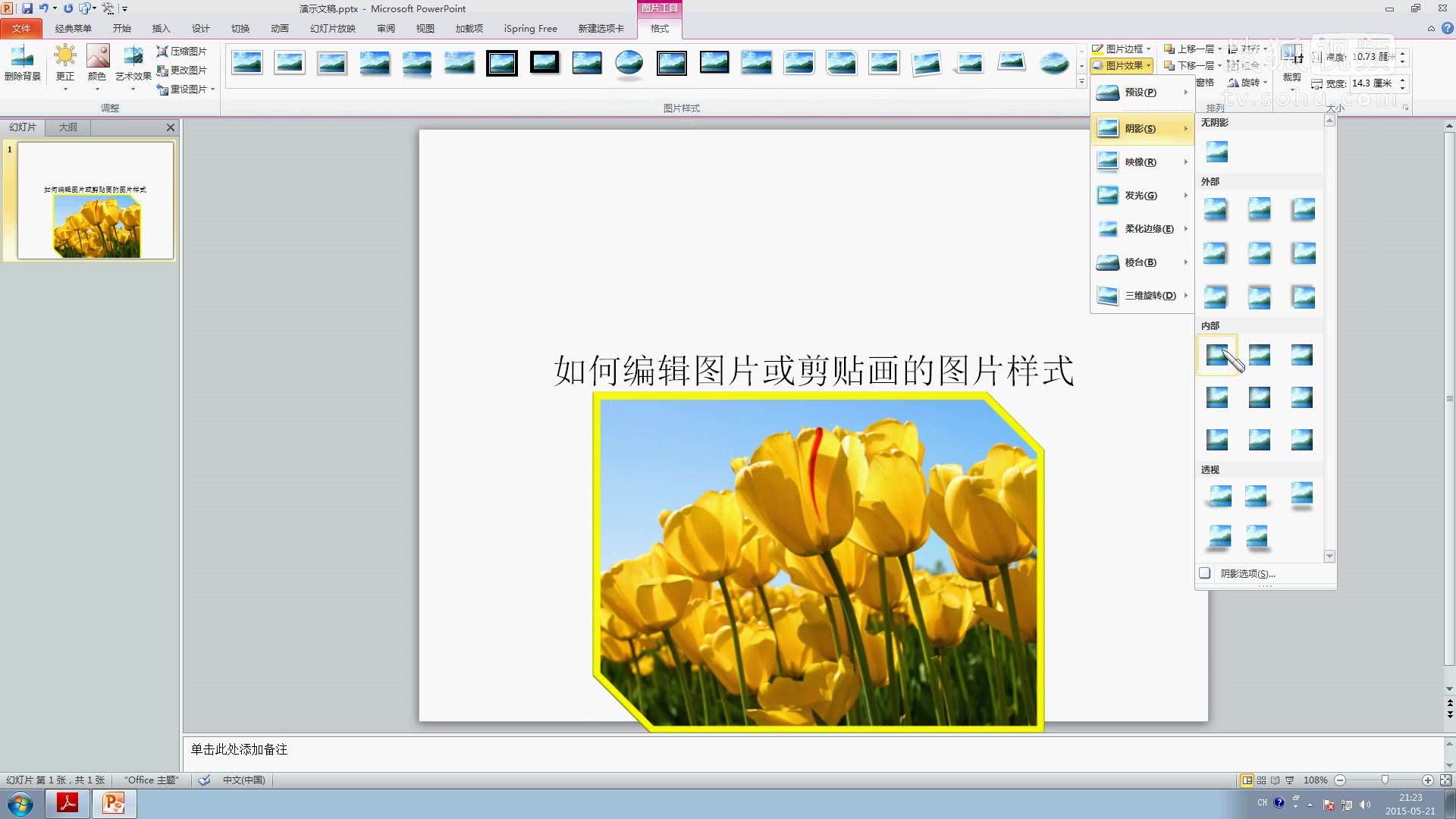The width and height of the screenshot is (1456, 819).
Task: Switch to the Outline (大纲) pane tab
Action: [x=67, y=127]
